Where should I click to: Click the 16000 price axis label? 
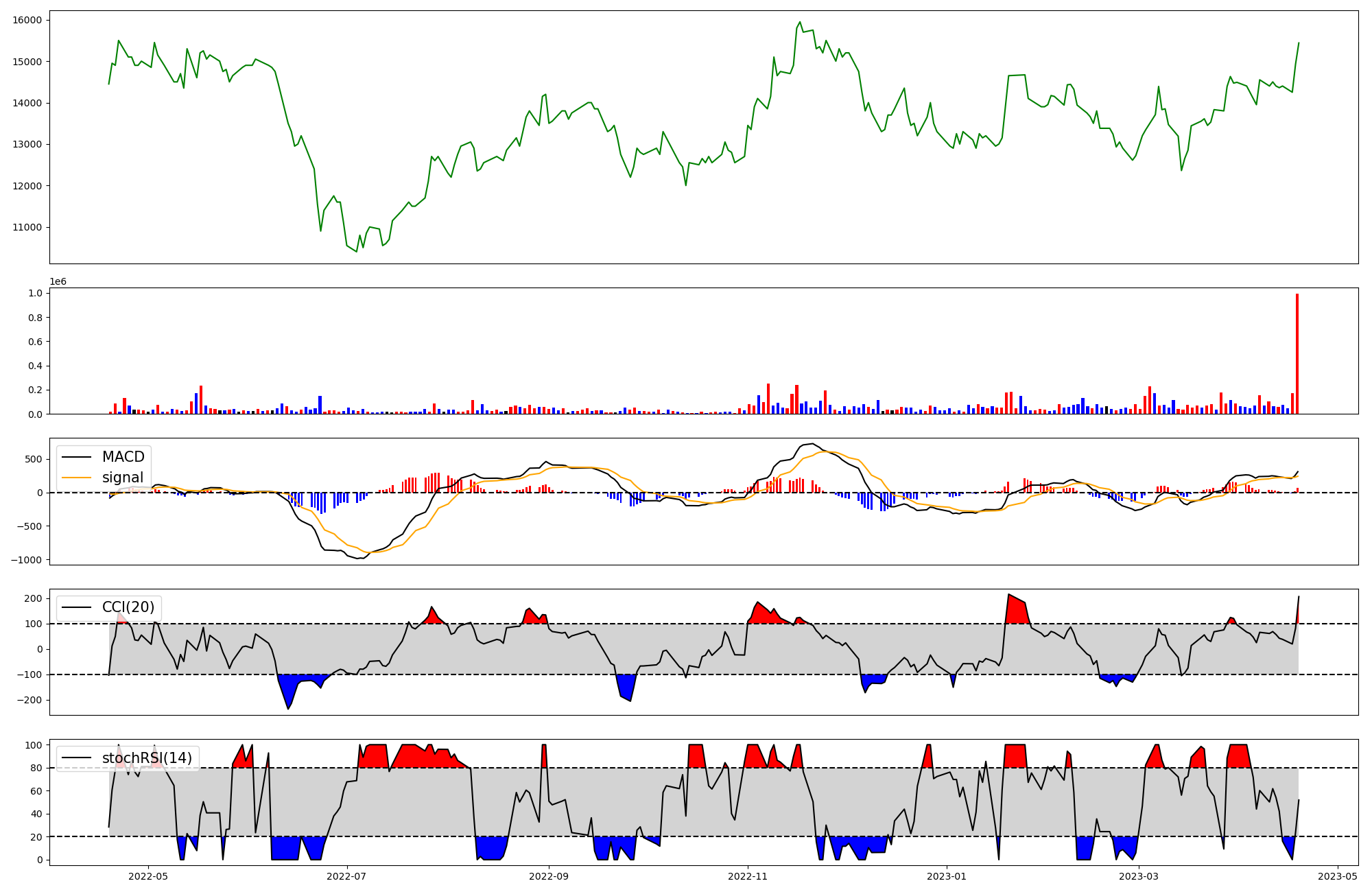(27, 20)
